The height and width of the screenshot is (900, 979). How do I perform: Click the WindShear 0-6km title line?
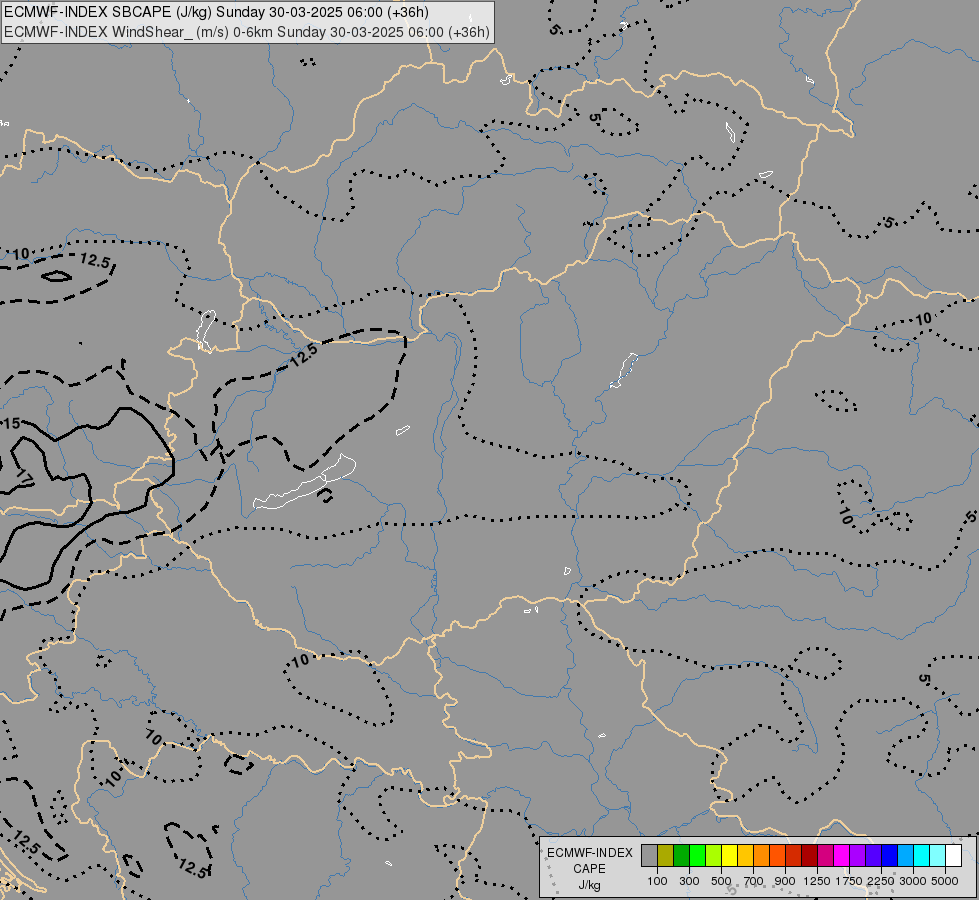click(x=247, y=32)
